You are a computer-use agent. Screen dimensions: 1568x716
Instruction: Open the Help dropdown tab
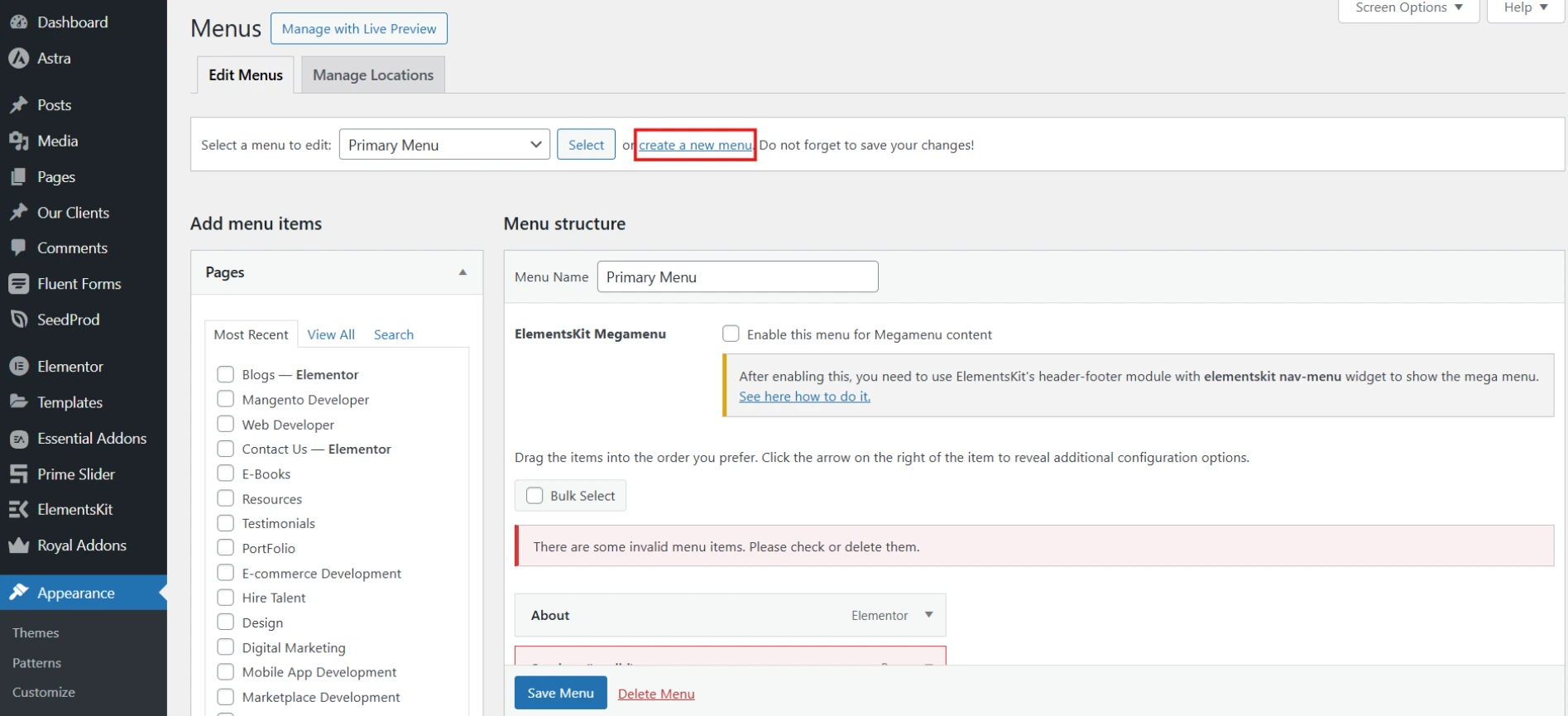pyautogui.click(x=1525, y=8)
